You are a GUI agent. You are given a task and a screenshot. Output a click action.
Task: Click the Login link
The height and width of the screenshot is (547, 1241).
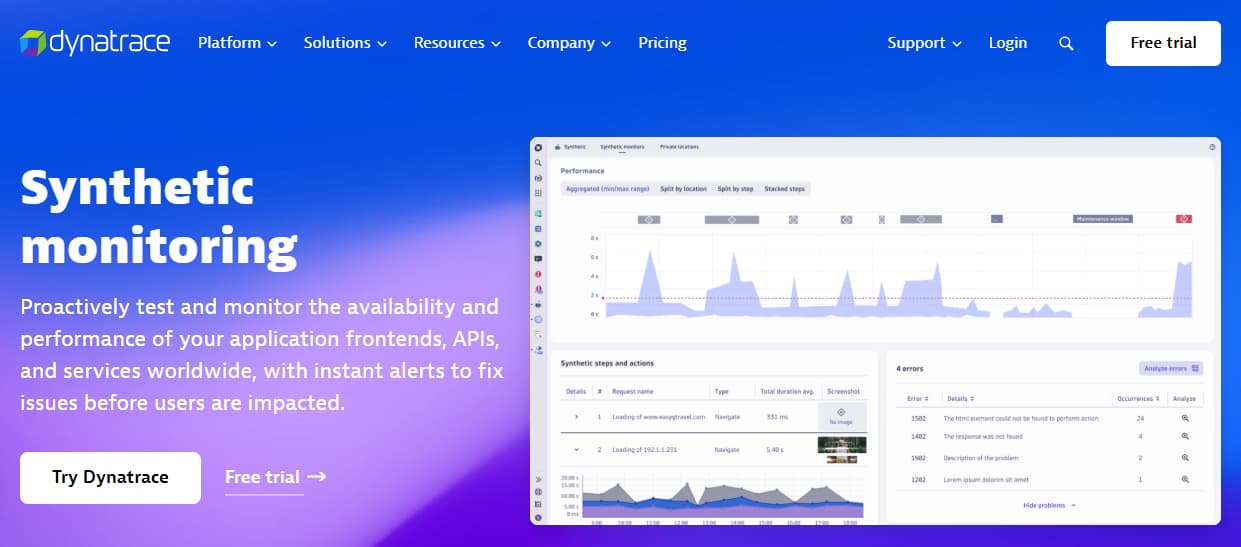1008,43
